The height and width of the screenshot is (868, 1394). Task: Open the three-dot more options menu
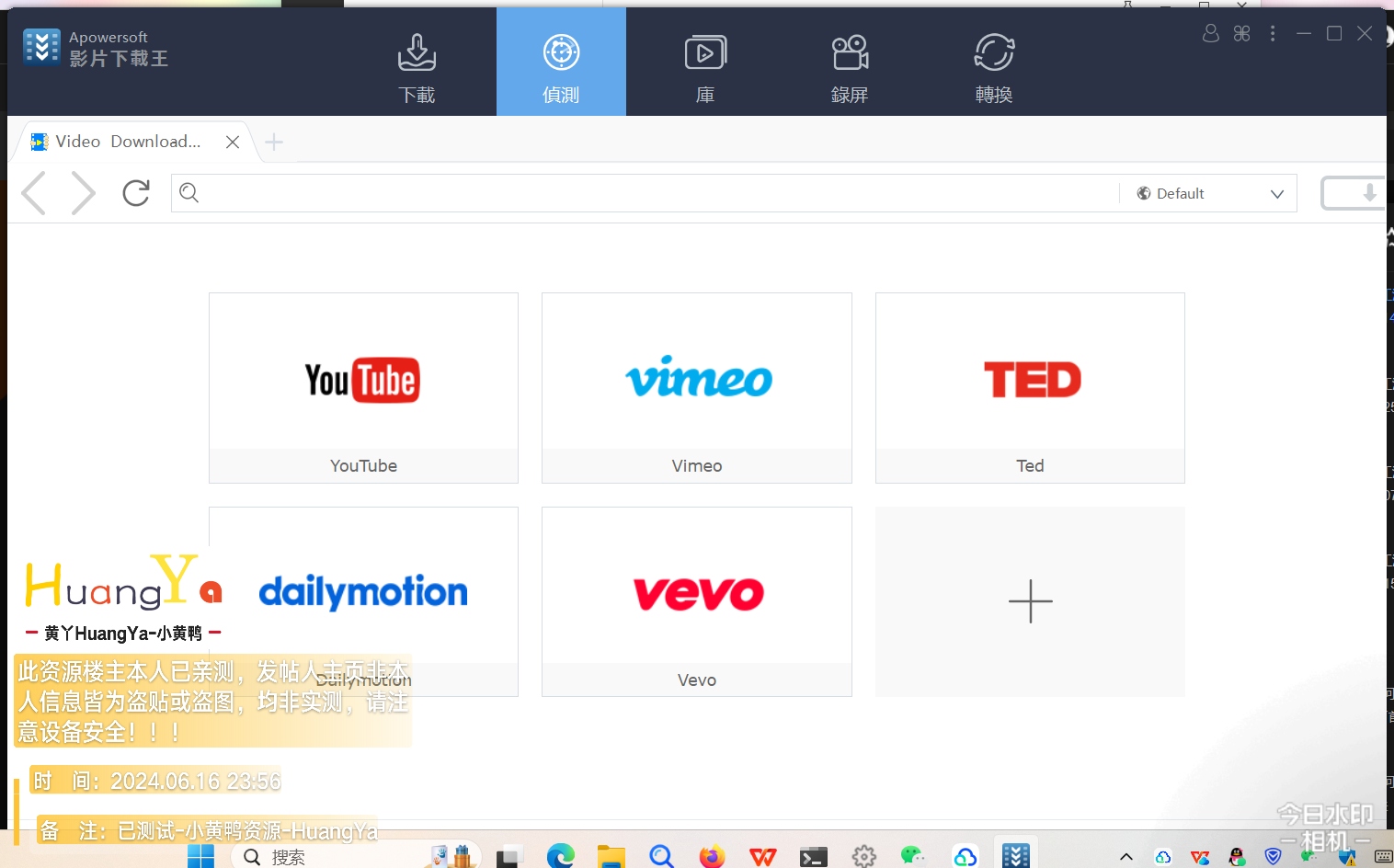point(1273,33)
